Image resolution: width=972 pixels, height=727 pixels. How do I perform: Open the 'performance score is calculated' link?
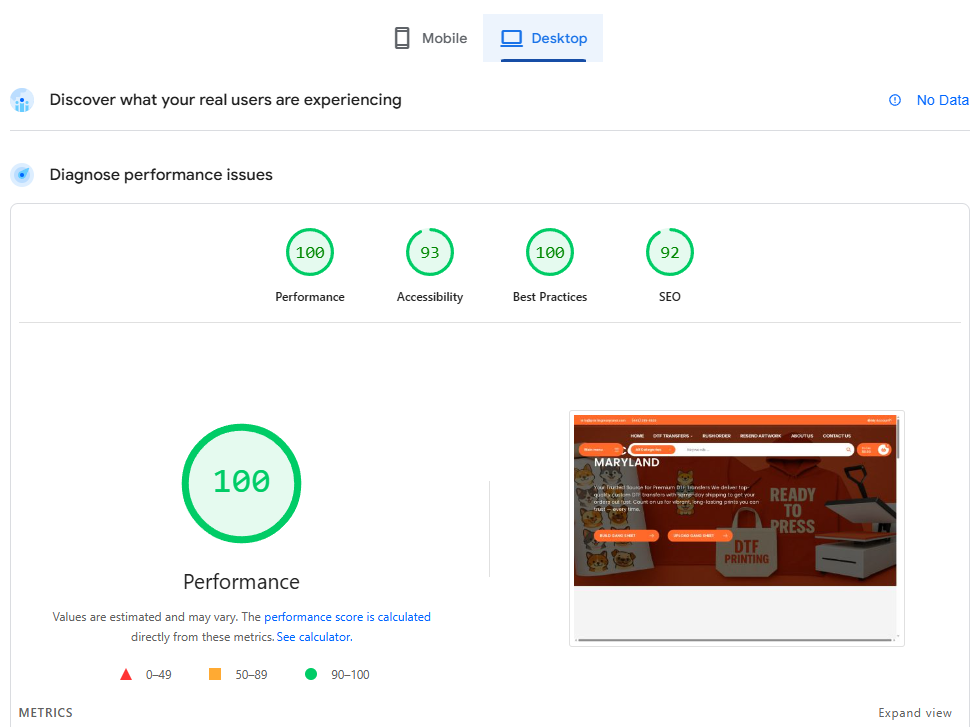347,617
